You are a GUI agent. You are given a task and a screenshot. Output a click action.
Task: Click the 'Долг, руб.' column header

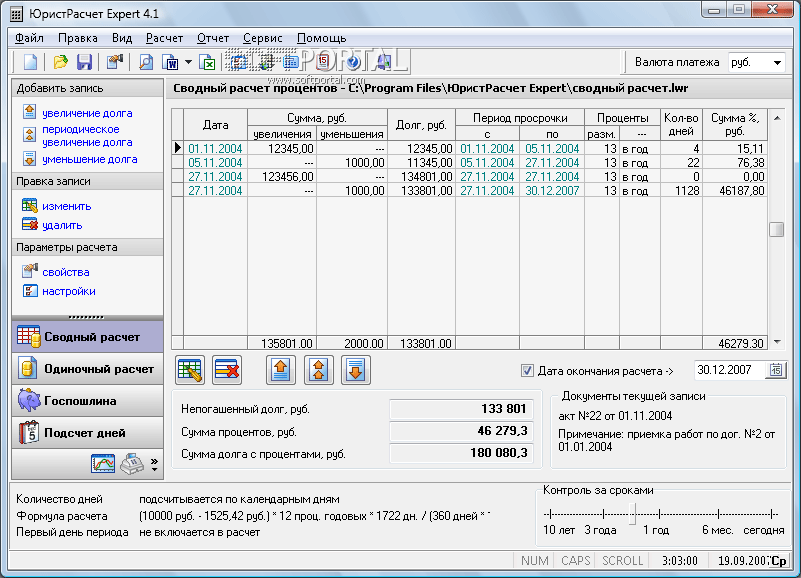point(421,125)
